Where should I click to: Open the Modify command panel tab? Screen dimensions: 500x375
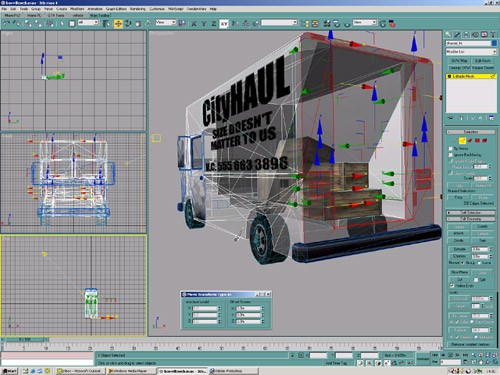pos(457,34)
